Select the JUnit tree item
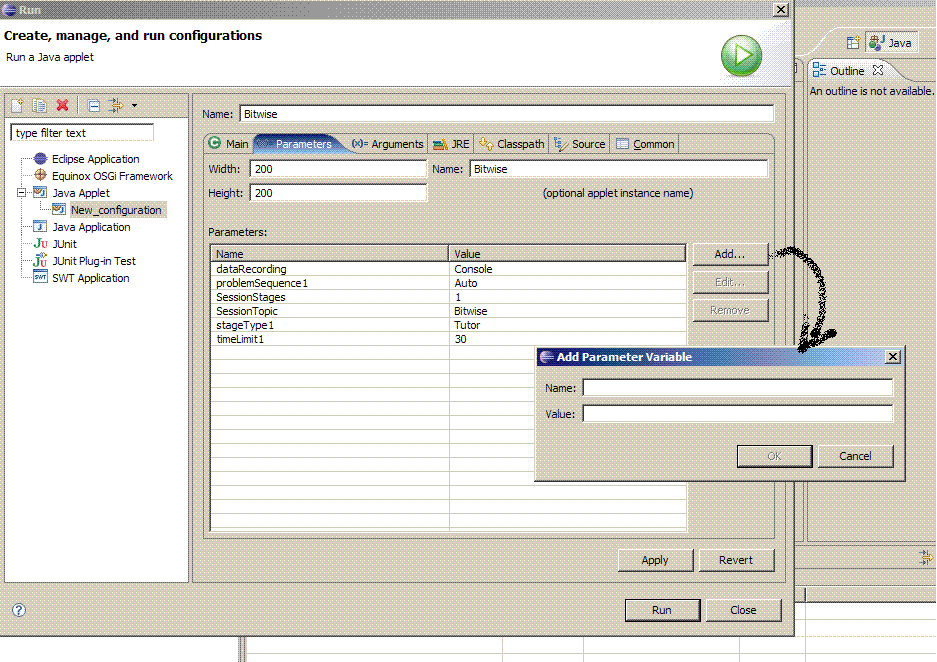This screenshot has height=662, width=937. tap(64, 244)
